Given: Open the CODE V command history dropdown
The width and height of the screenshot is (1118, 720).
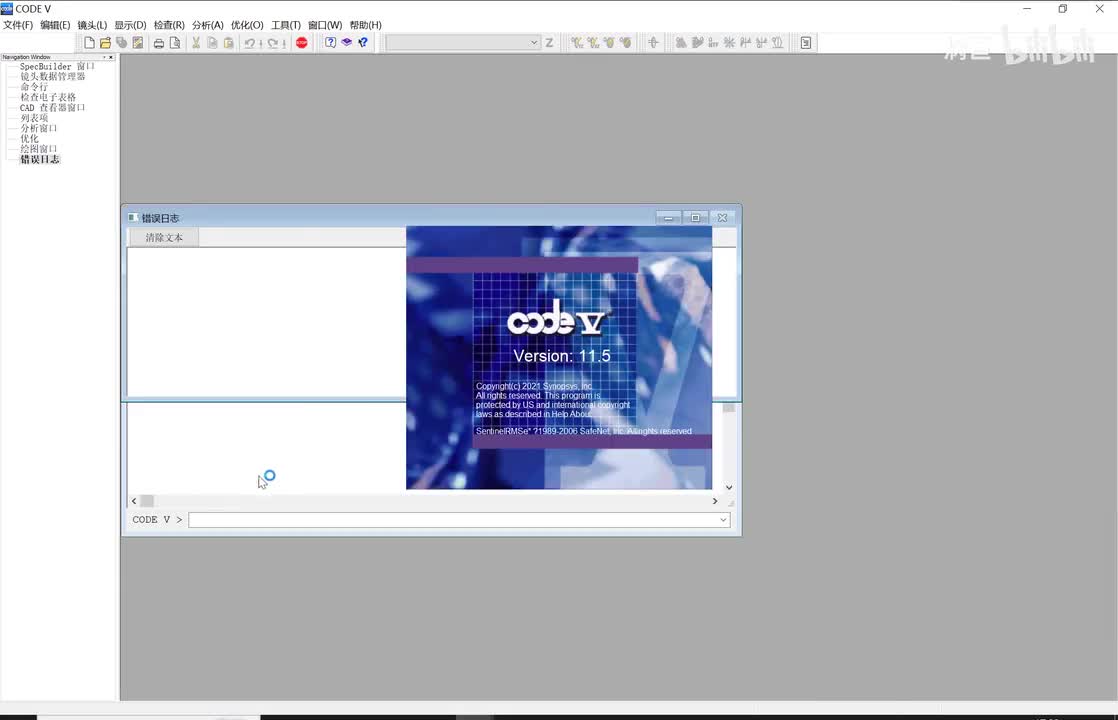Looking at the screenshot, I should [x=723, y=520].
